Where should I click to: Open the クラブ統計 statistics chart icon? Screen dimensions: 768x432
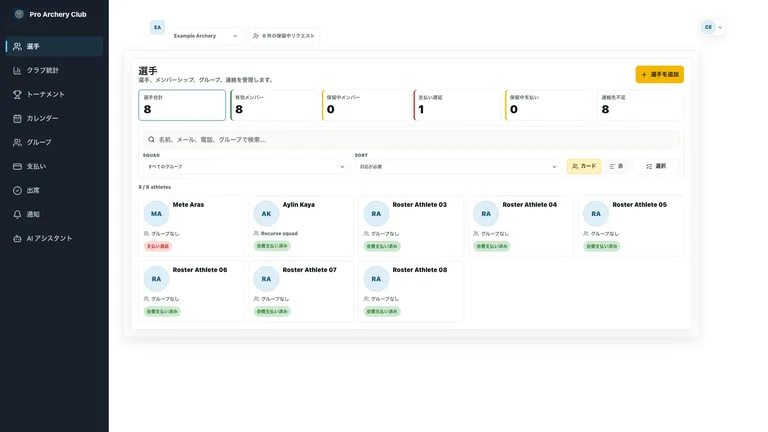pyautogui.click(x=17, y=71)
